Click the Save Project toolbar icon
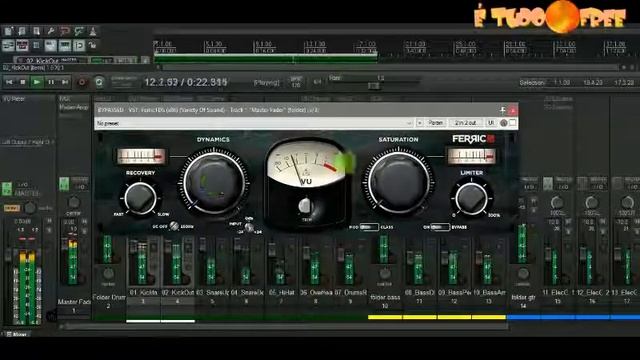This screenshot has width=640, height=360. click(36, 31)
